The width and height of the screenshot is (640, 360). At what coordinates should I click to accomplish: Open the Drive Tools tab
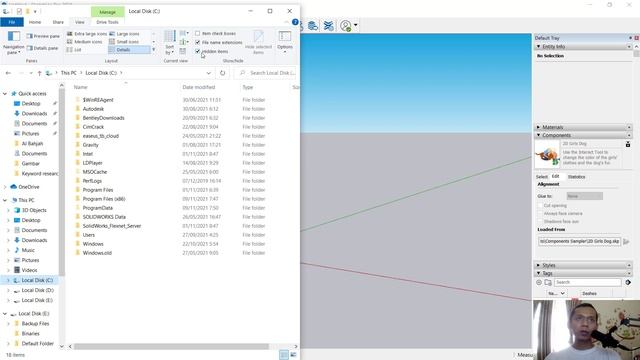coord(107,22)
